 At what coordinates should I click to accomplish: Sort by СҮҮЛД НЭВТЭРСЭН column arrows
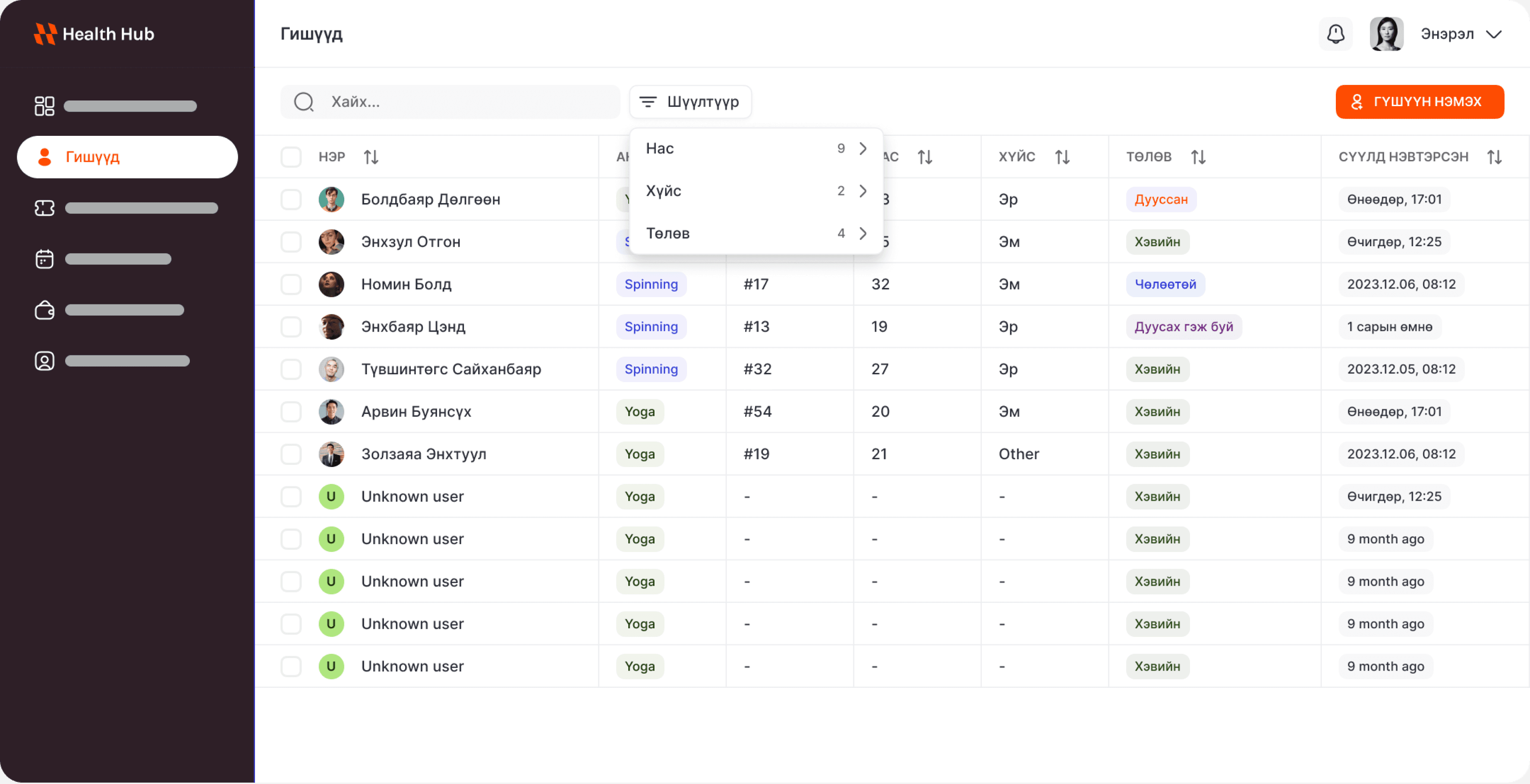coord(1494,157)
